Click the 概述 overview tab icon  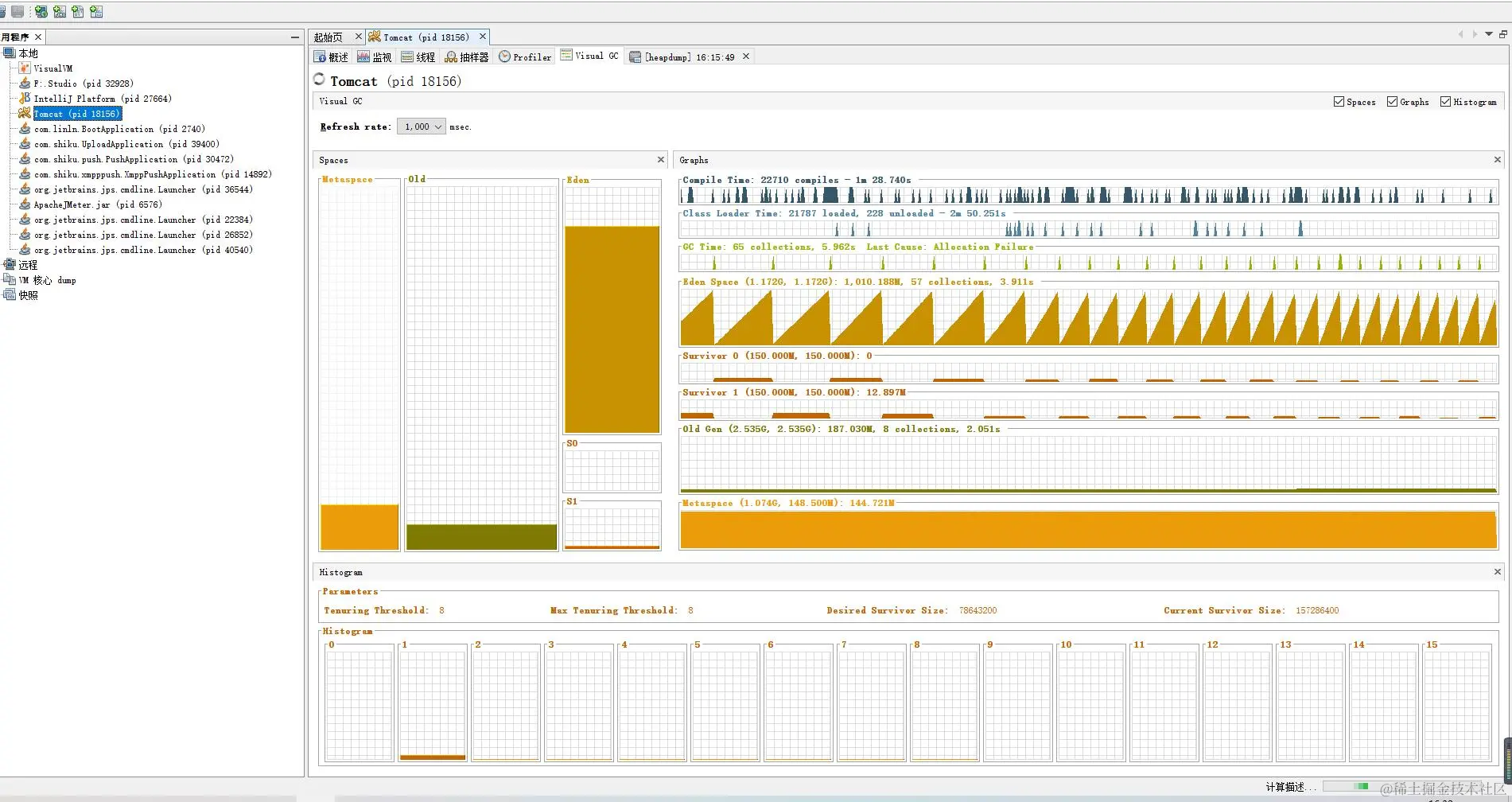click(320, 56)
